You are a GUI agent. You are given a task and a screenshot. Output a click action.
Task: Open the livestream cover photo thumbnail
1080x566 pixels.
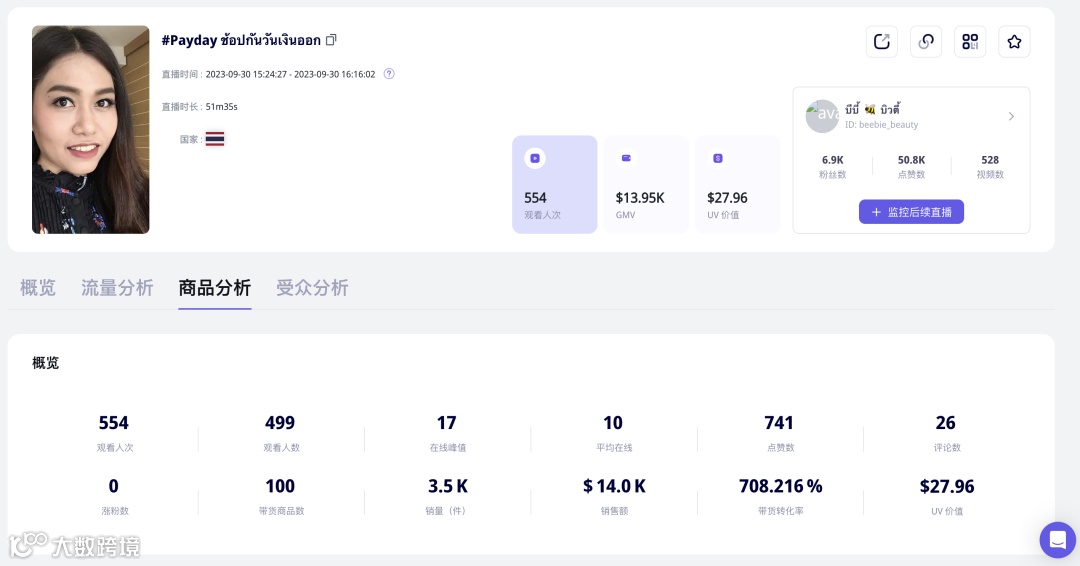tap(91, 129)
